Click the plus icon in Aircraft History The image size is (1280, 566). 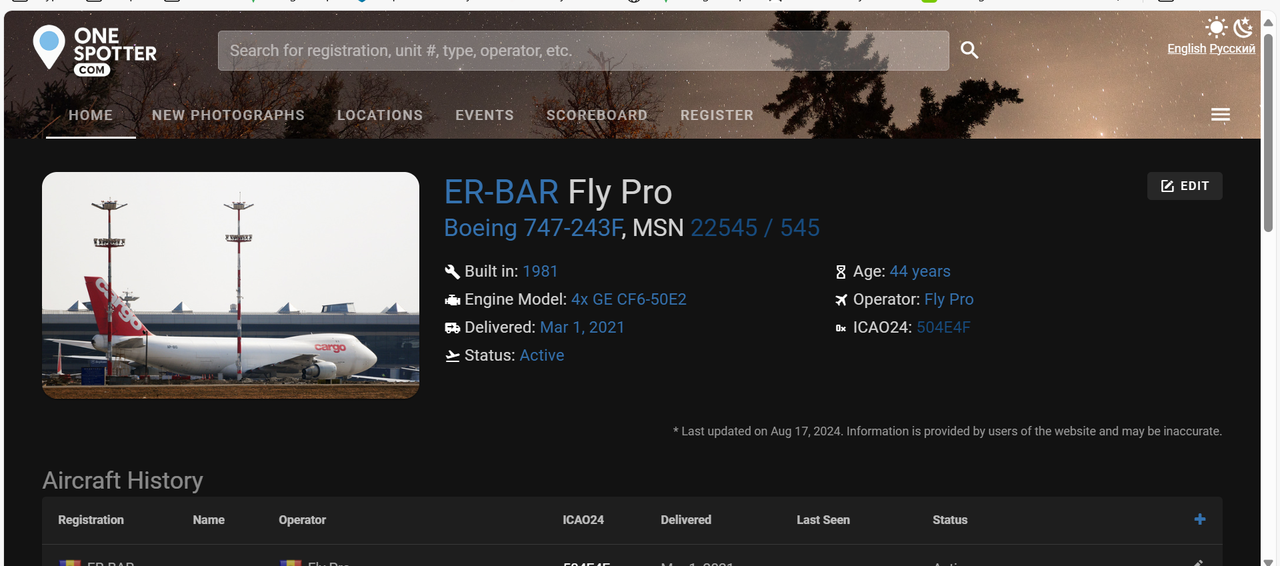tap(1200, 519)
